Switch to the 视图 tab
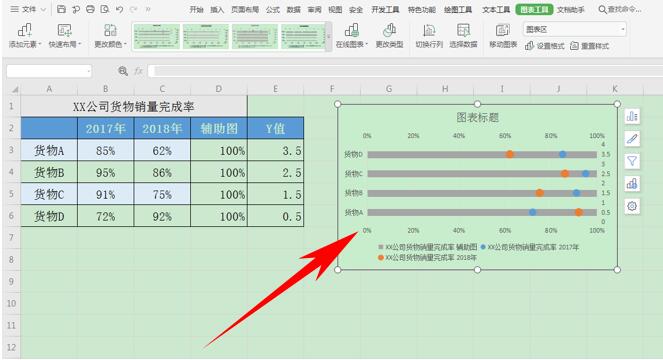Screen dimensions: 663x360 point(335,9)
